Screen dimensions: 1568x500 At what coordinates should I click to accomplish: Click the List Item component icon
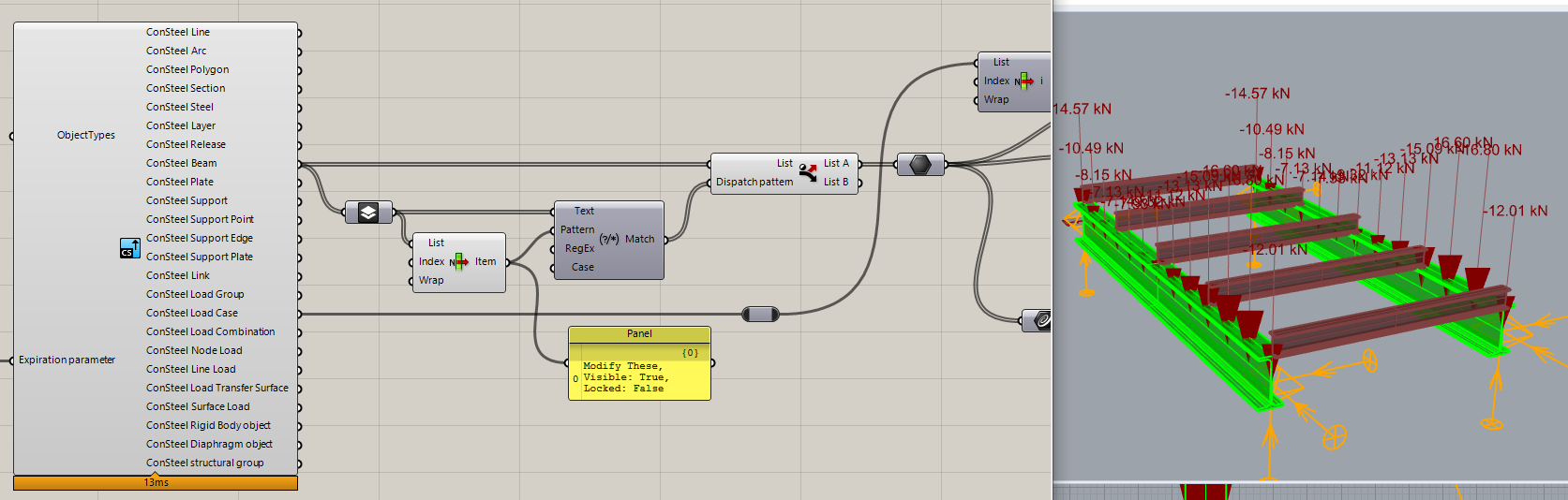pos(459,262)
